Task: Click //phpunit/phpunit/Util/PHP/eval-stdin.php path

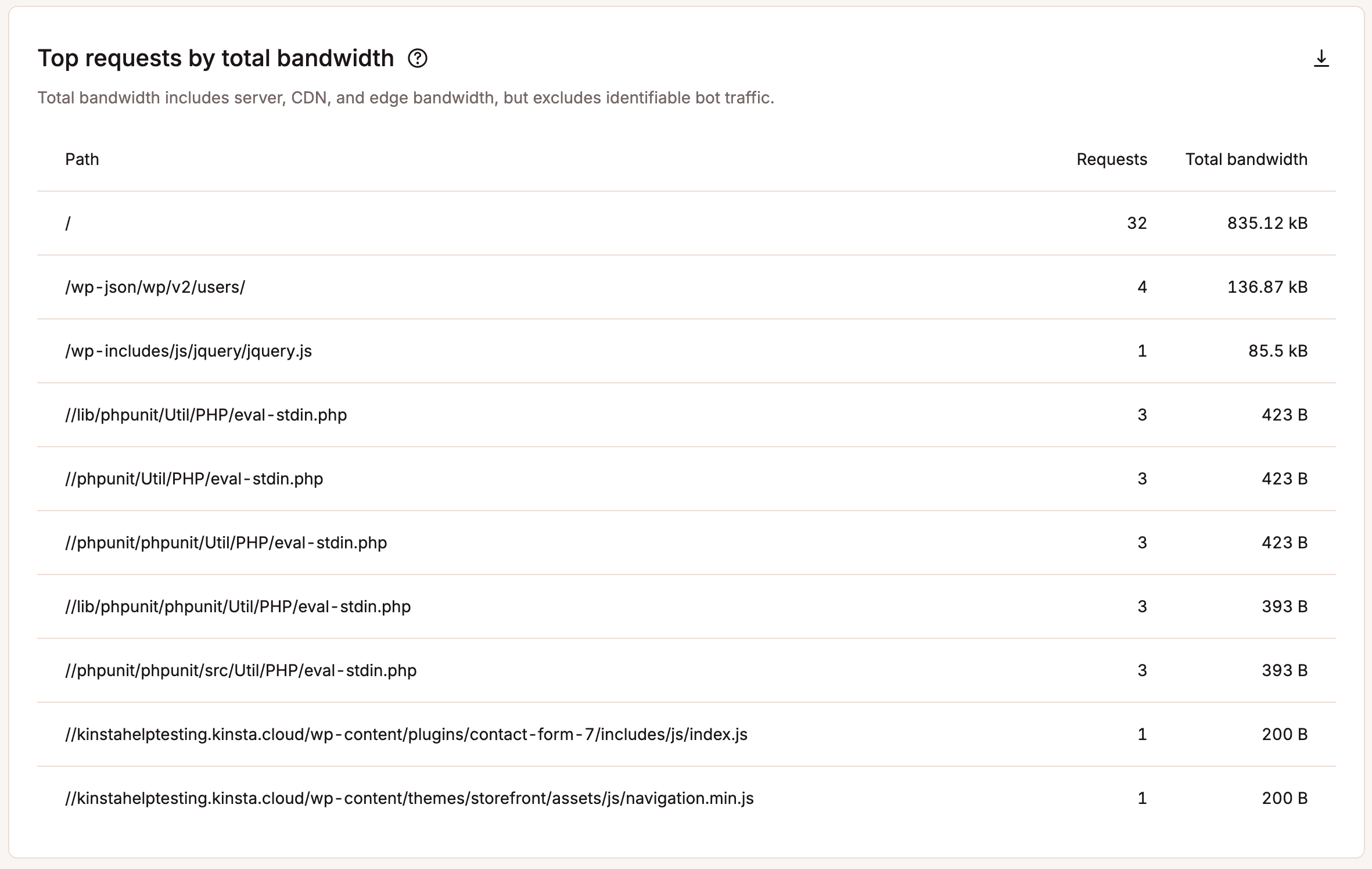Action: coord(226,543)
